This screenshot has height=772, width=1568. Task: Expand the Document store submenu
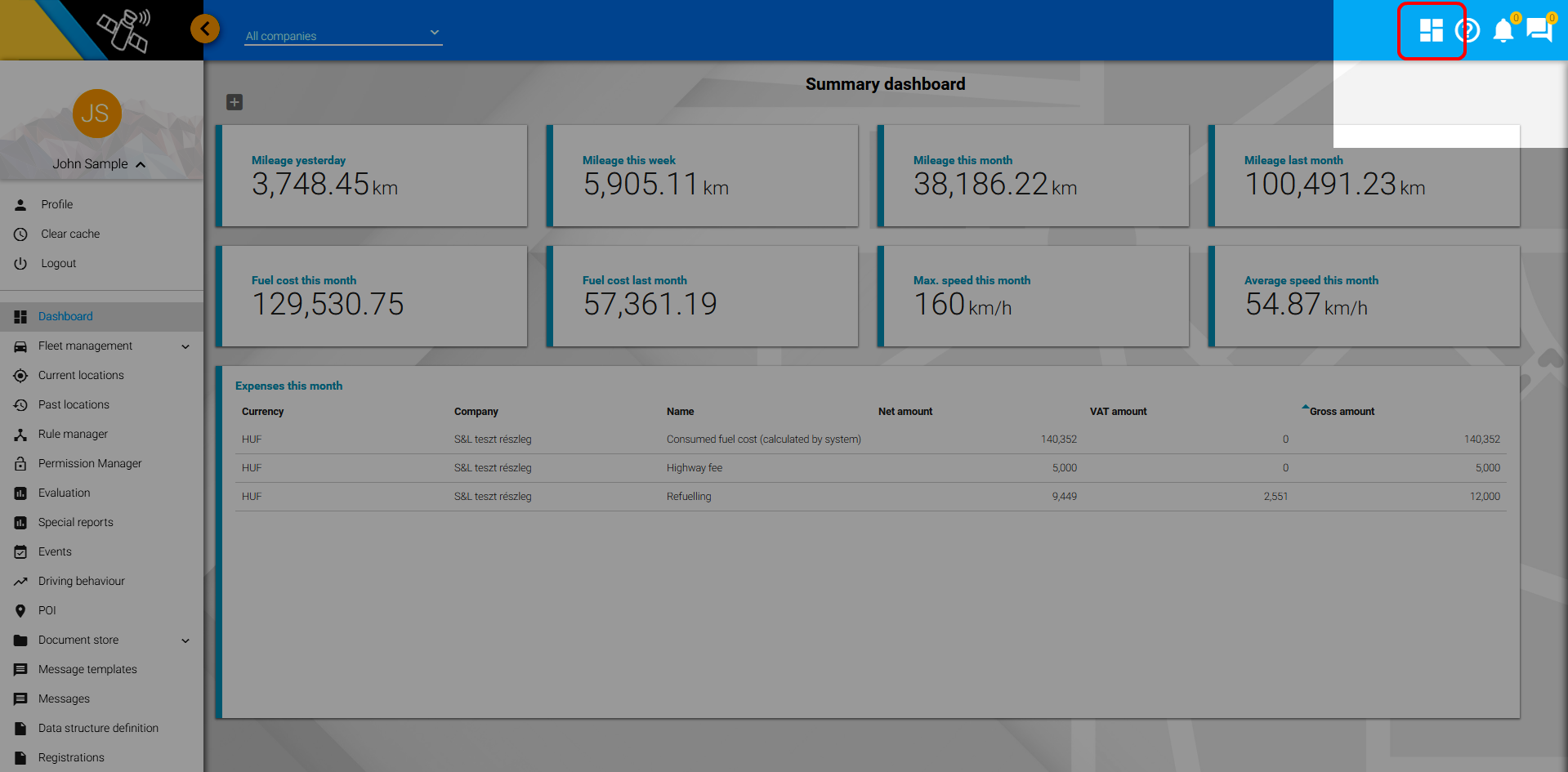coord(185,640)
